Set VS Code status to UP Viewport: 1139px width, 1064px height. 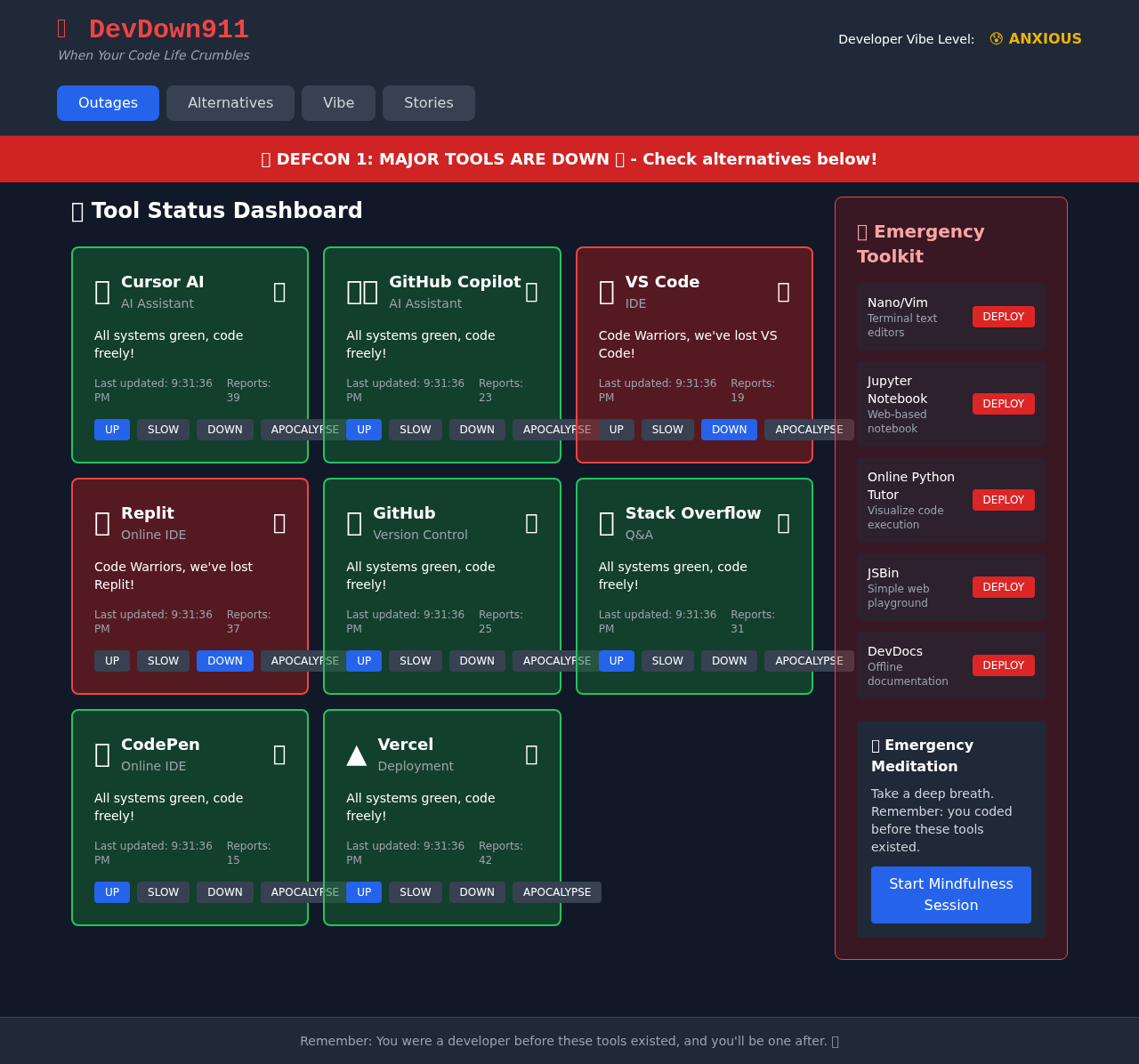tap(617, 430)
